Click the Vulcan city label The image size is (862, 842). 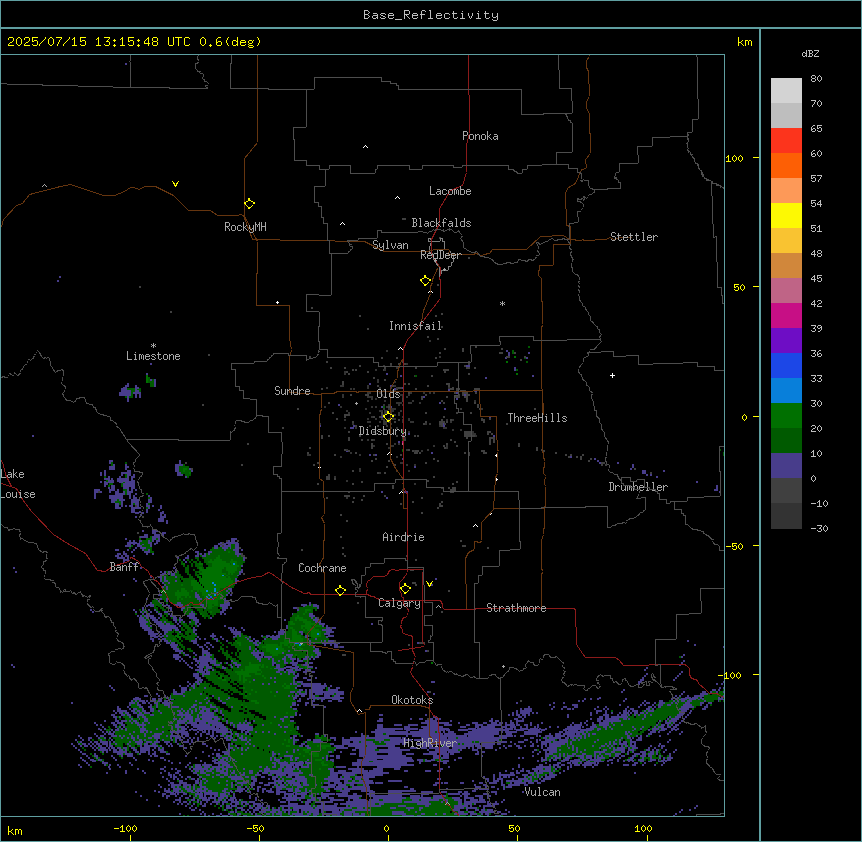pos(543,792)
